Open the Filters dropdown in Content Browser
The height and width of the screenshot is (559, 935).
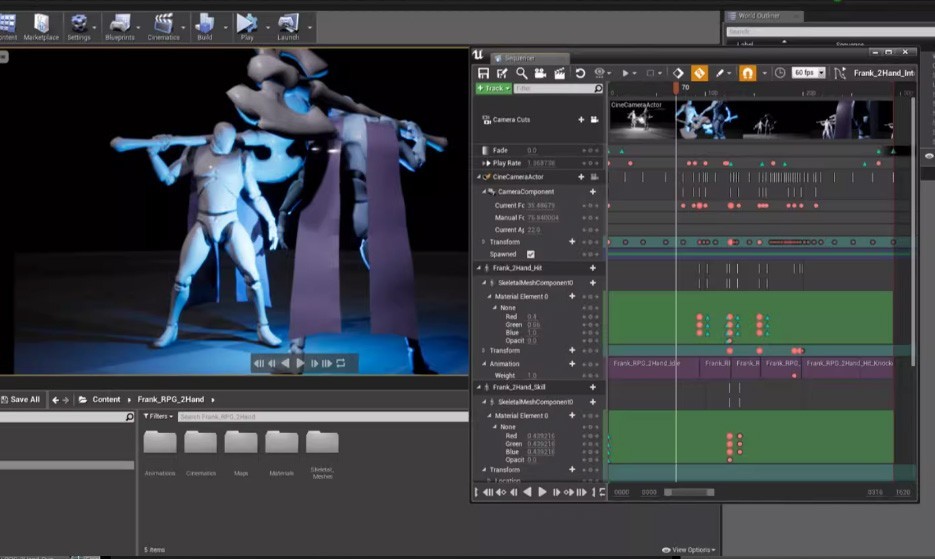click(x=159, y=416)
